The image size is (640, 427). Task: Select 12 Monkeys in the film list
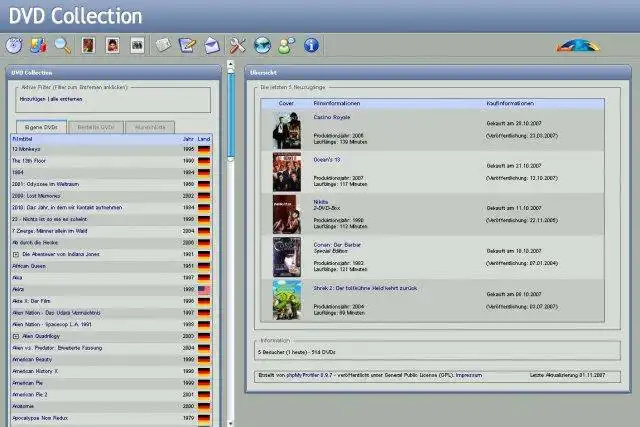[x=25, y=149]
